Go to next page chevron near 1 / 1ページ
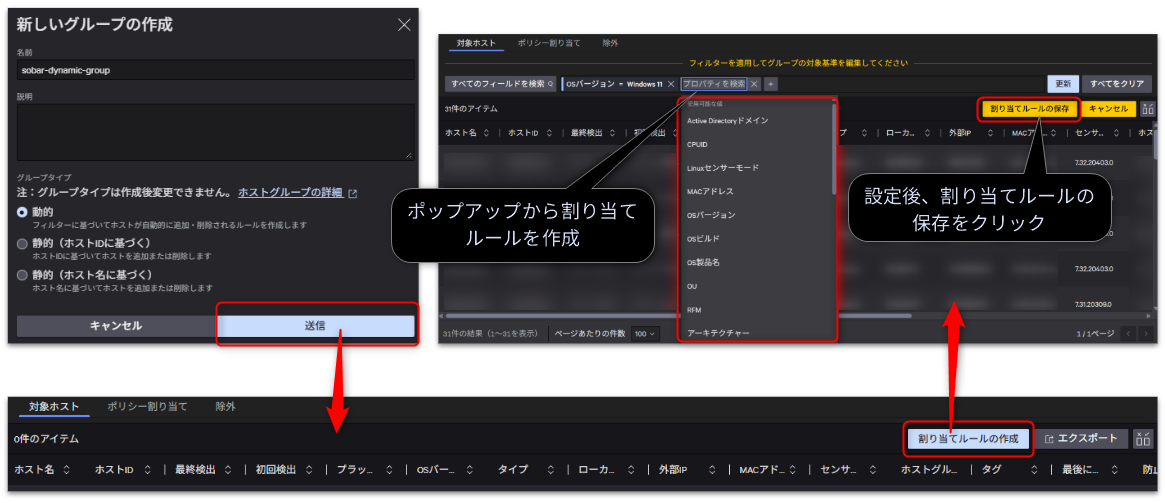 click(1146, 334)
